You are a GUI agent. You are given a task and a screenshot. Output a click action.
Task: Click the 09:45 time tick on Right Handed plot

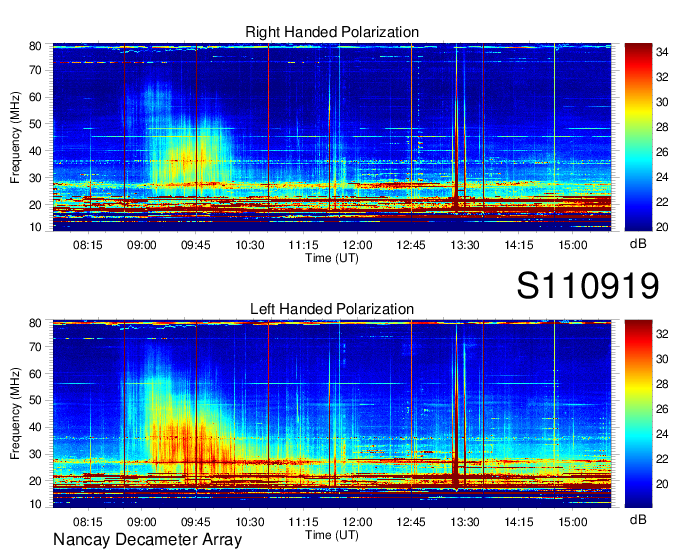[x=196, y=245]
